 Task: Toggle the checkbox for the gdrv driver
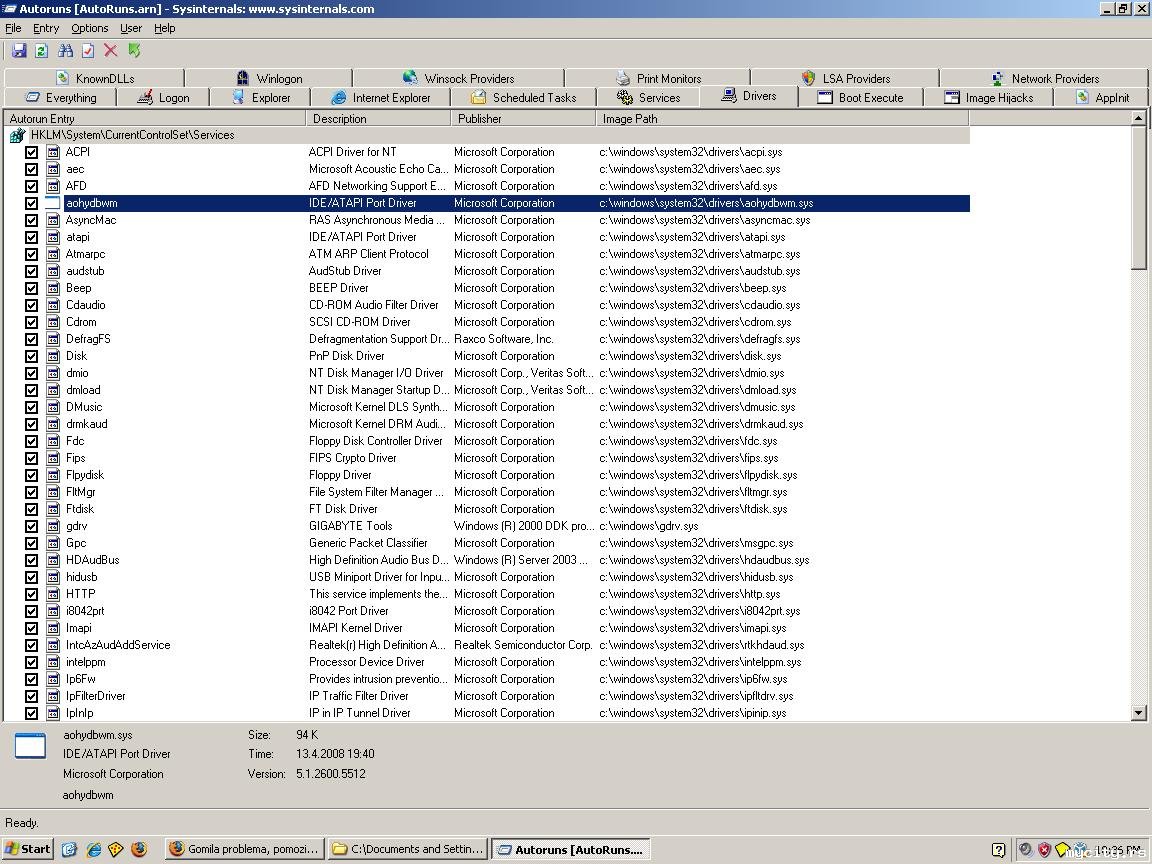(x=31, y=526)
